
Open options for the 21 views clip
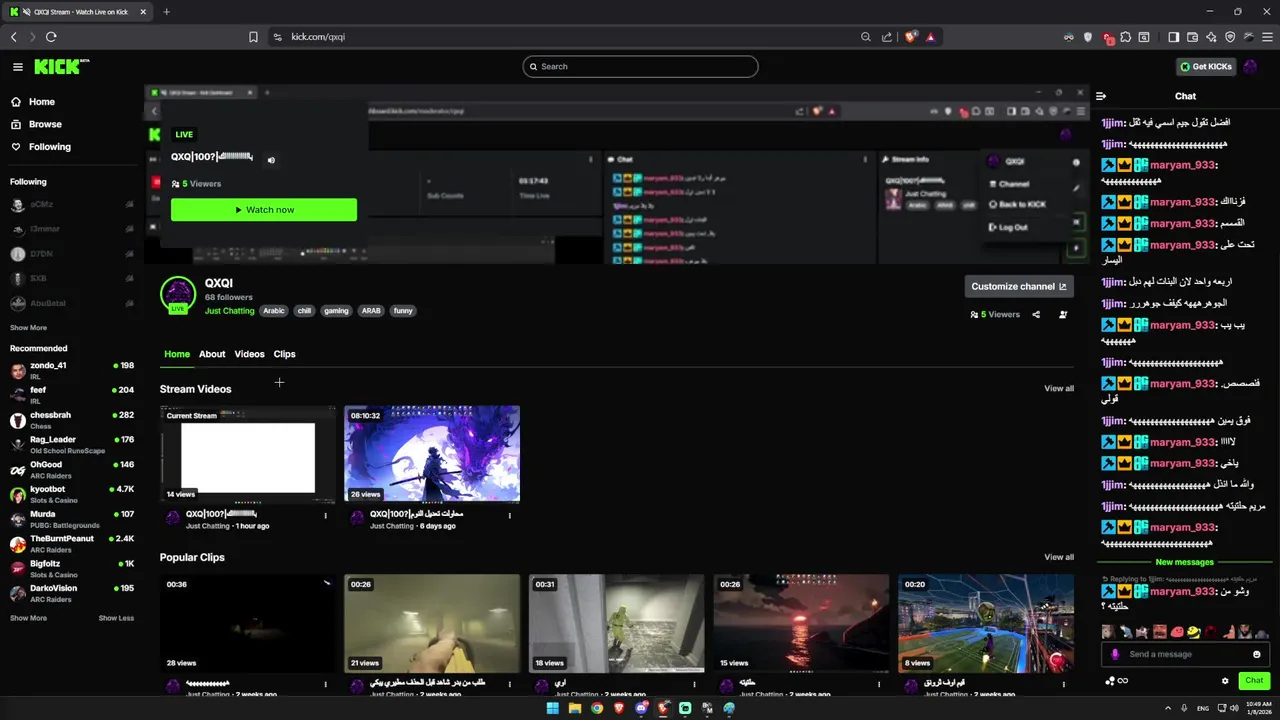point(509,685)
